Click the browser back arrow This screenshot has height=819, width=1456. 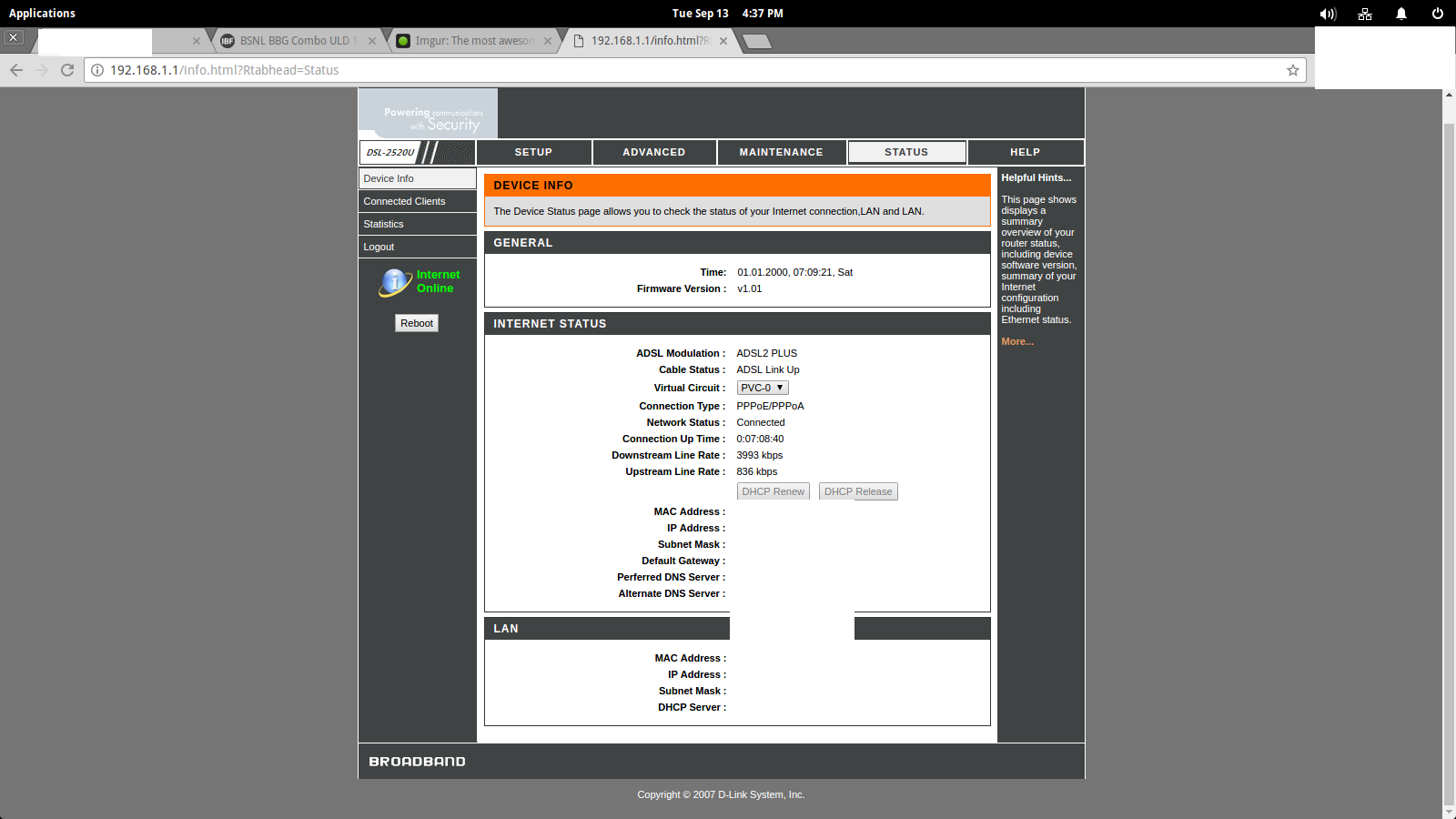pyautogui.click(x=16, y=70)
